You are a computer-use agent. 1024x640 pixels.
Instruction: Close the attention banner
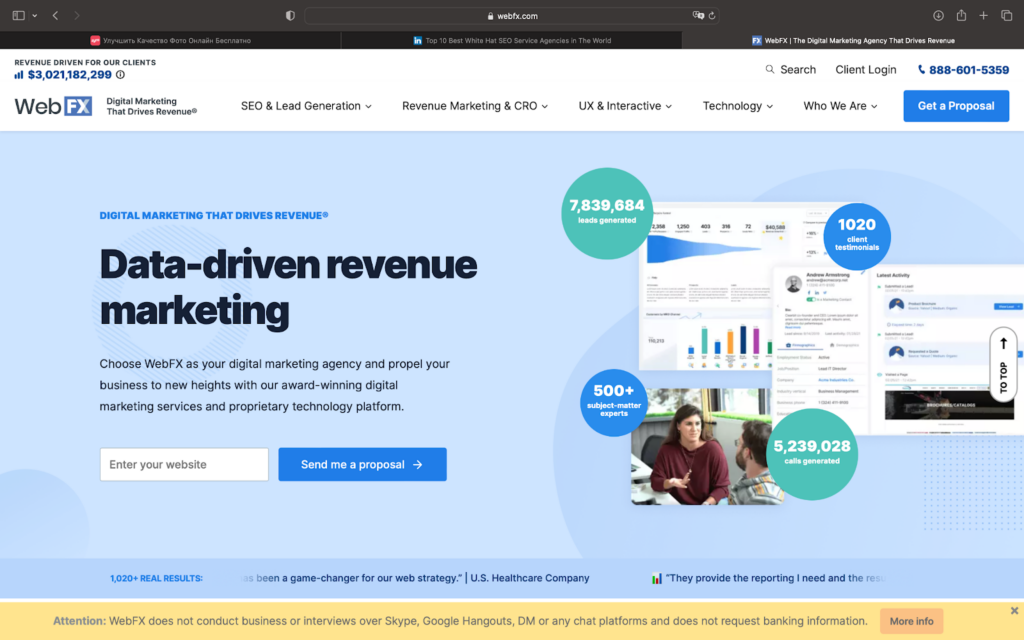coord(1014,611)
